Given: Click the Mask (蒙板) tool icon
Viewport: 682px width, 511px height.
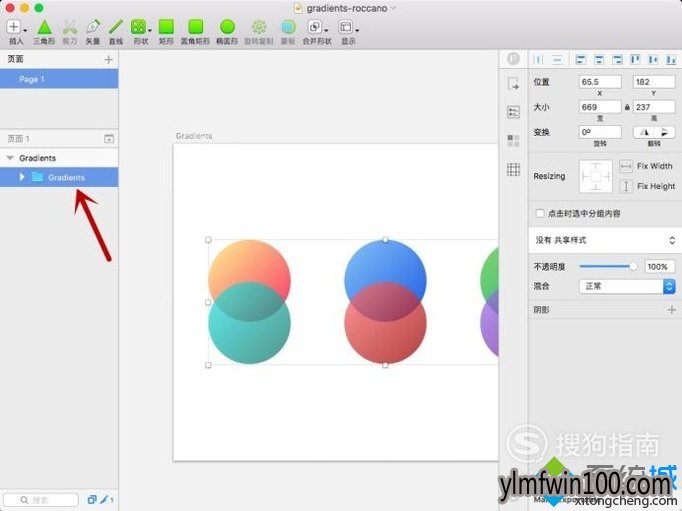Looking at the screenshot, I should point(288,27).
